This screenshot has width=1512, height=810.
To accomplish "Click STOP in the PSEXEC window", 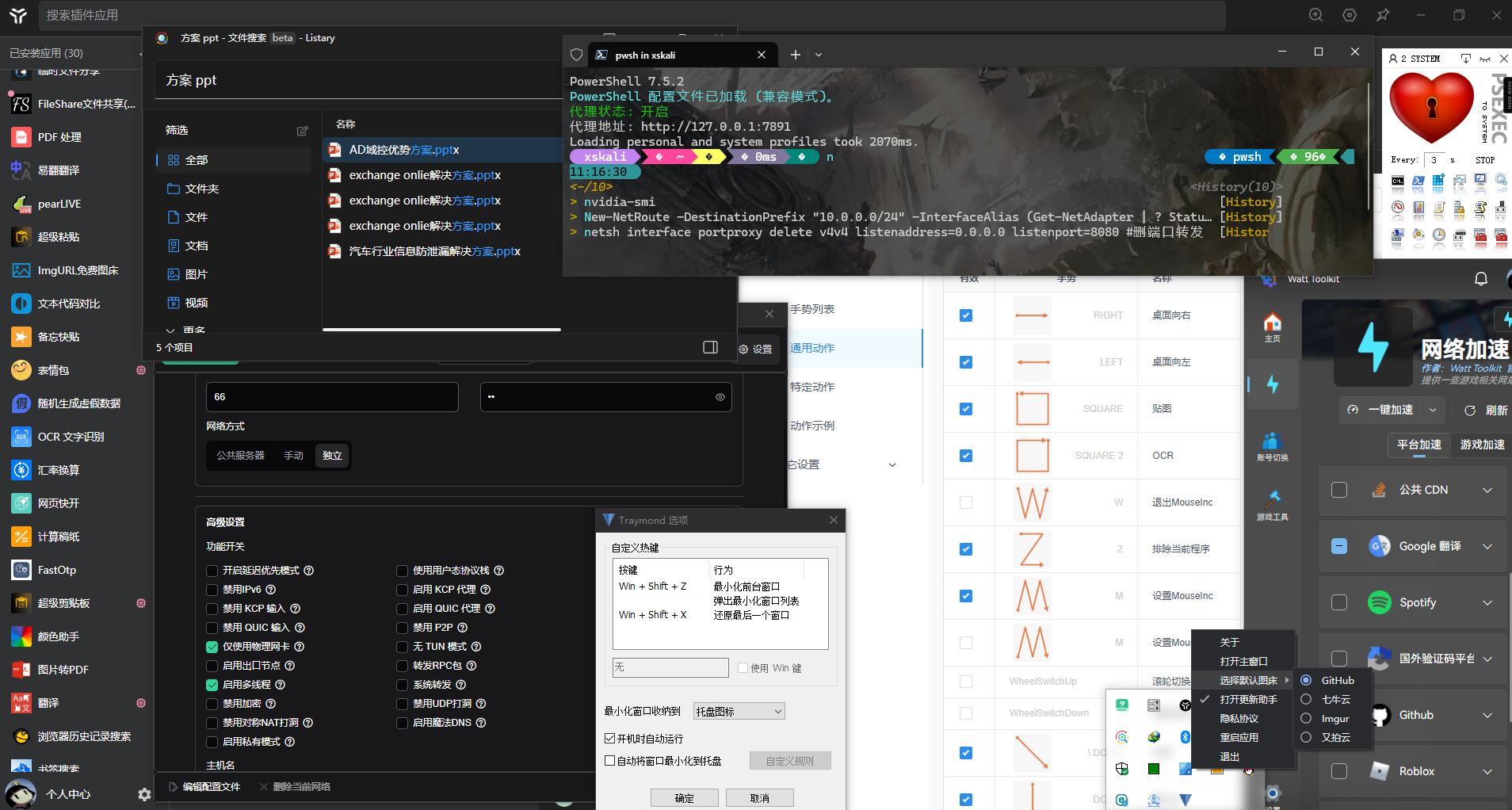I will click(1485, 160).
